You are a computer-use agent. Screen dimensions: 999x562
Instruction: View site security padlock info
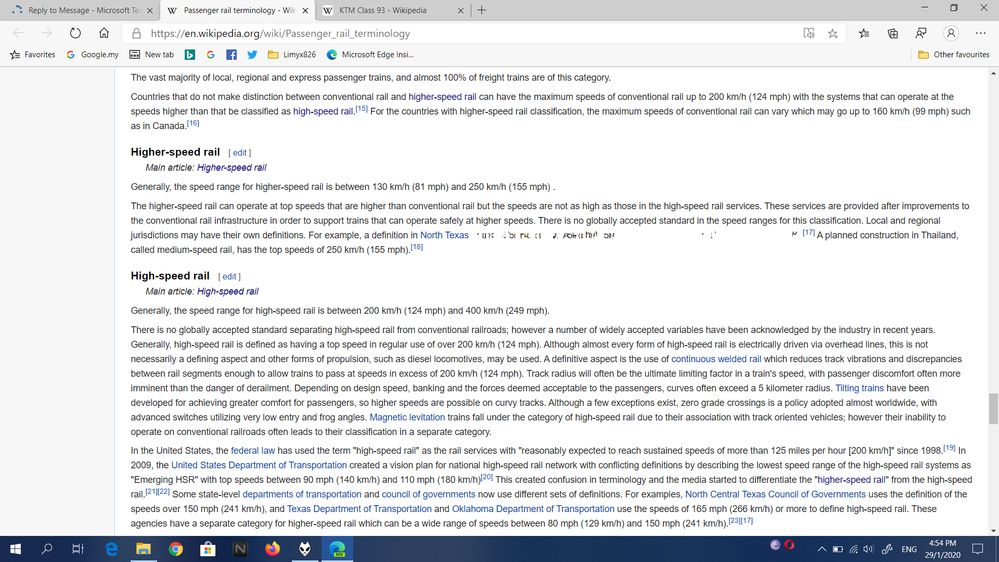click(x=136, y=33)
